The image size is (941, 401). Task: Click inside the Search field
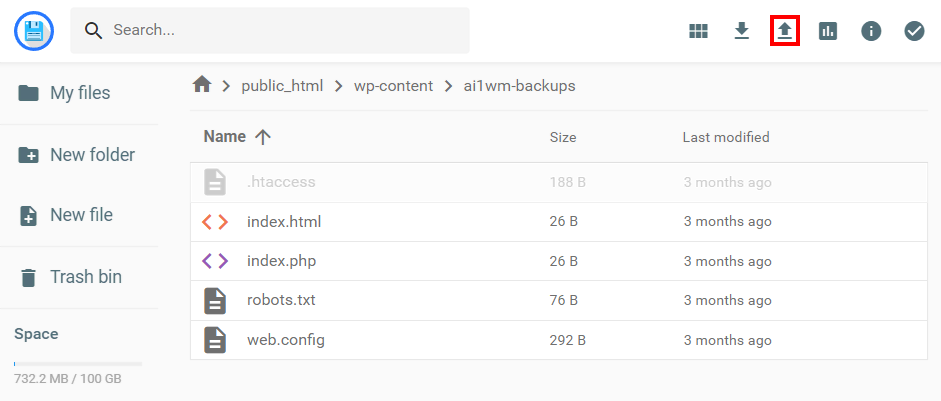click(x=280, y=31)
